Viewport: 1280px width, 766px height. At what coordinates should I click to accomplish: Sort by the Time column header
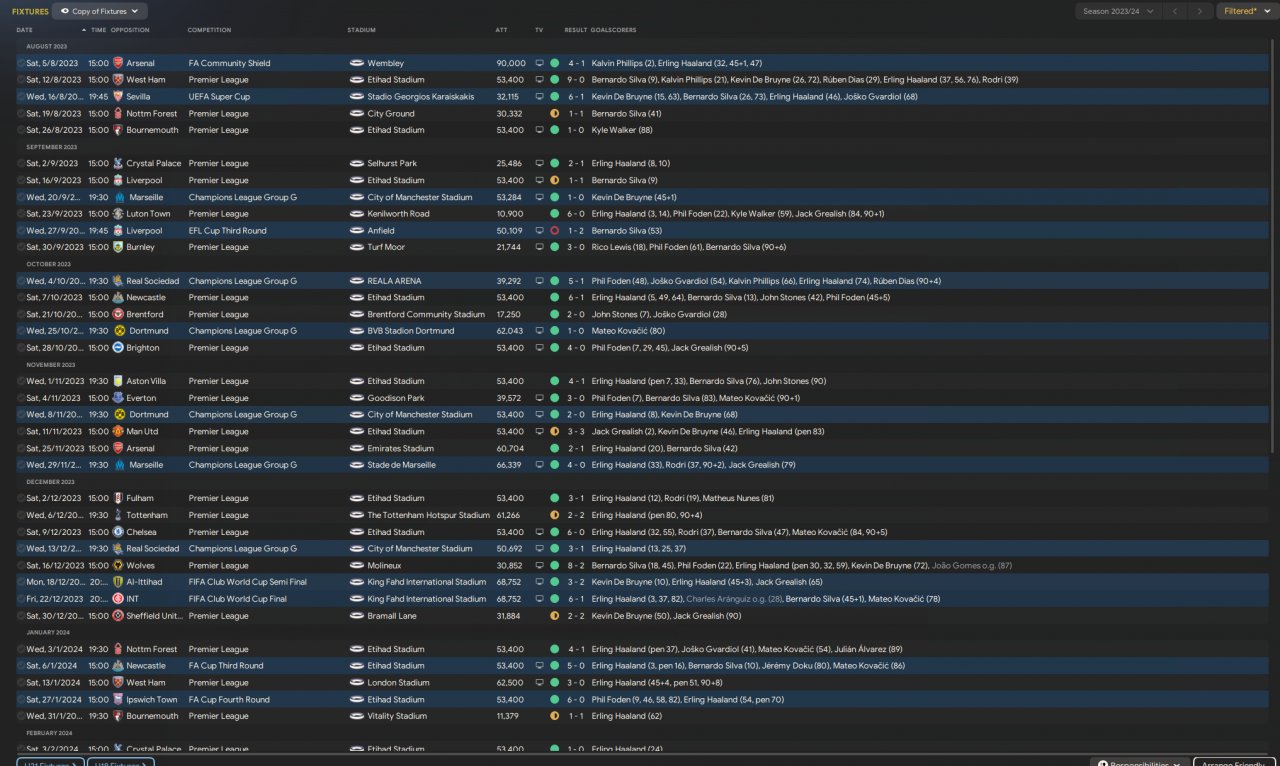[98, 30]
